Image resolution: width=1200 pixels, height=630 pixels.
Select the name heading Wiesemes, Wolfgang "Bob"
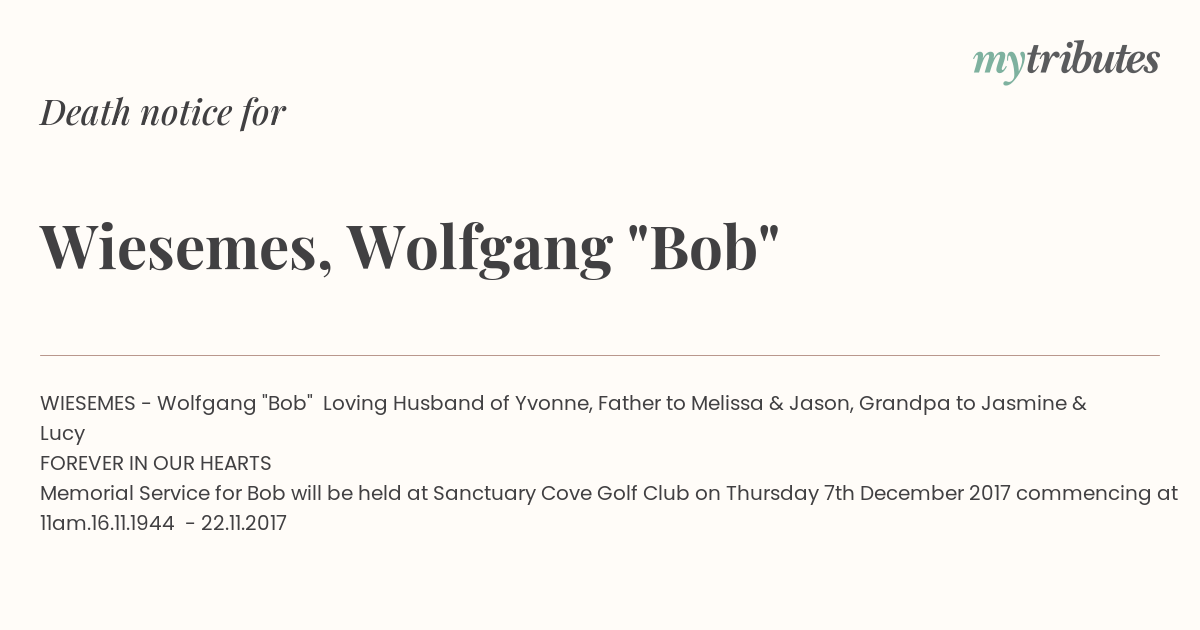(410, 246)
